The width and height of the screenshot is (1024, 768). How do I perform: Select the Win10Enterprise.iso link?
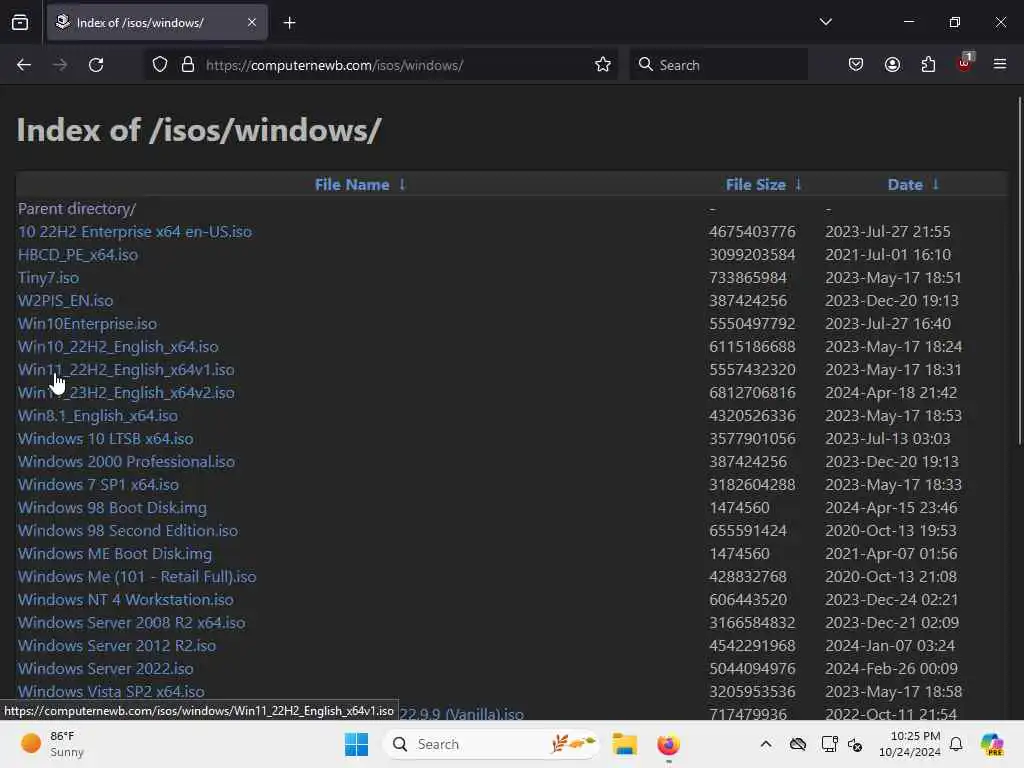point(87,323)
